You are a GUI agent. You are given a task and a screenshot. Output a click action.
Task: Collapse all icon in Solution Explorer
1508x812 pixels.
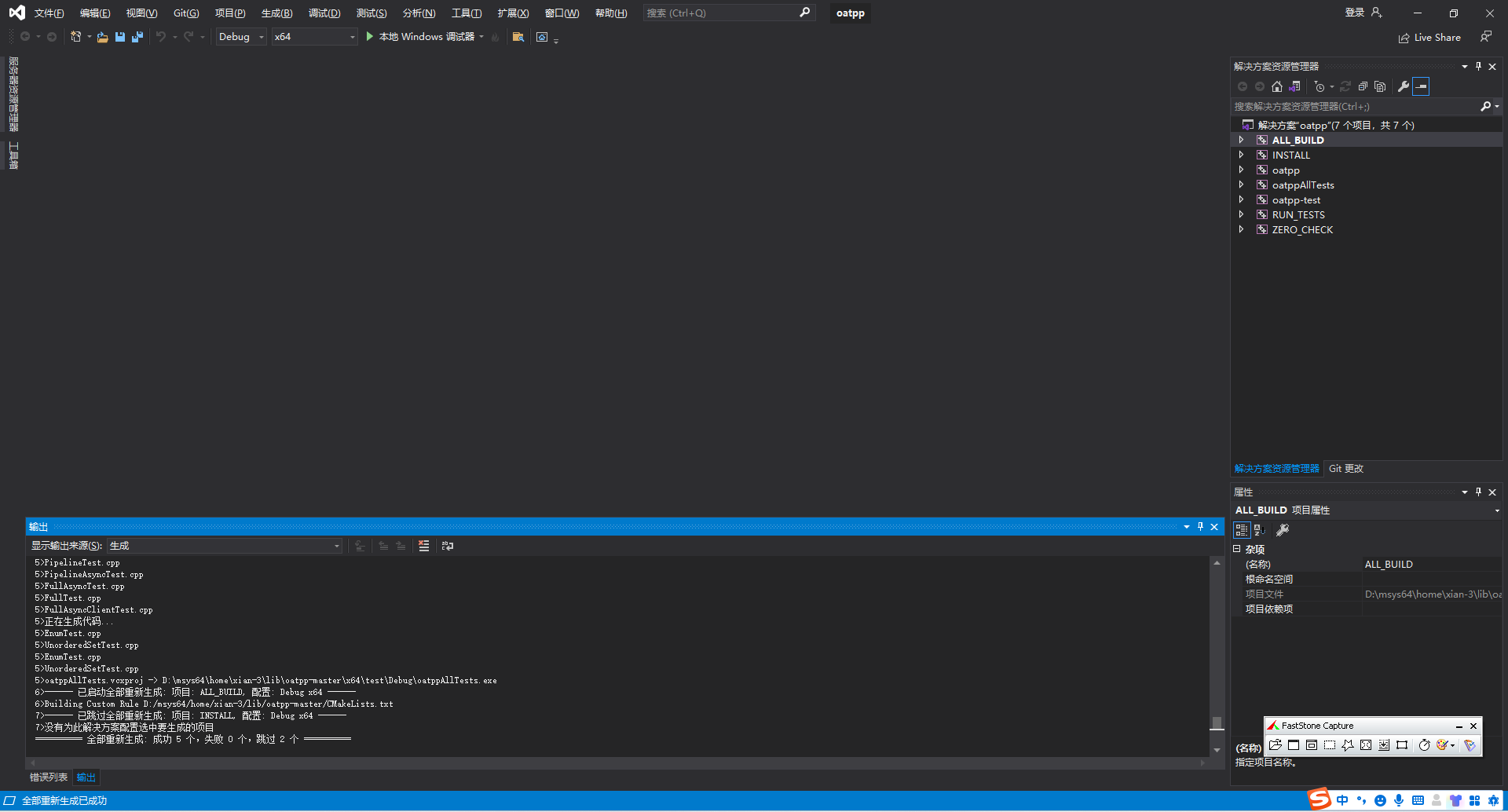(x=1363, y=86)
